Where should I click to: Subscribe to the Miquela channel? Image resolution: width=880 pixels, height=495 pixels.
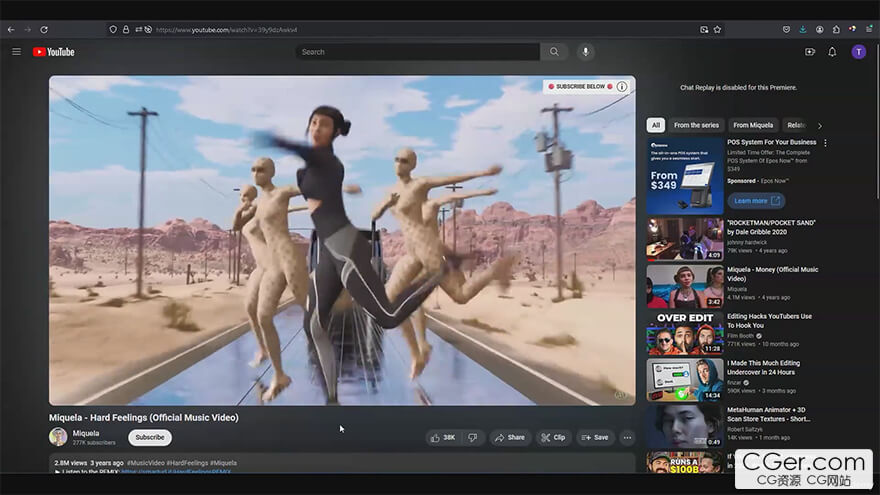point(150,437)
